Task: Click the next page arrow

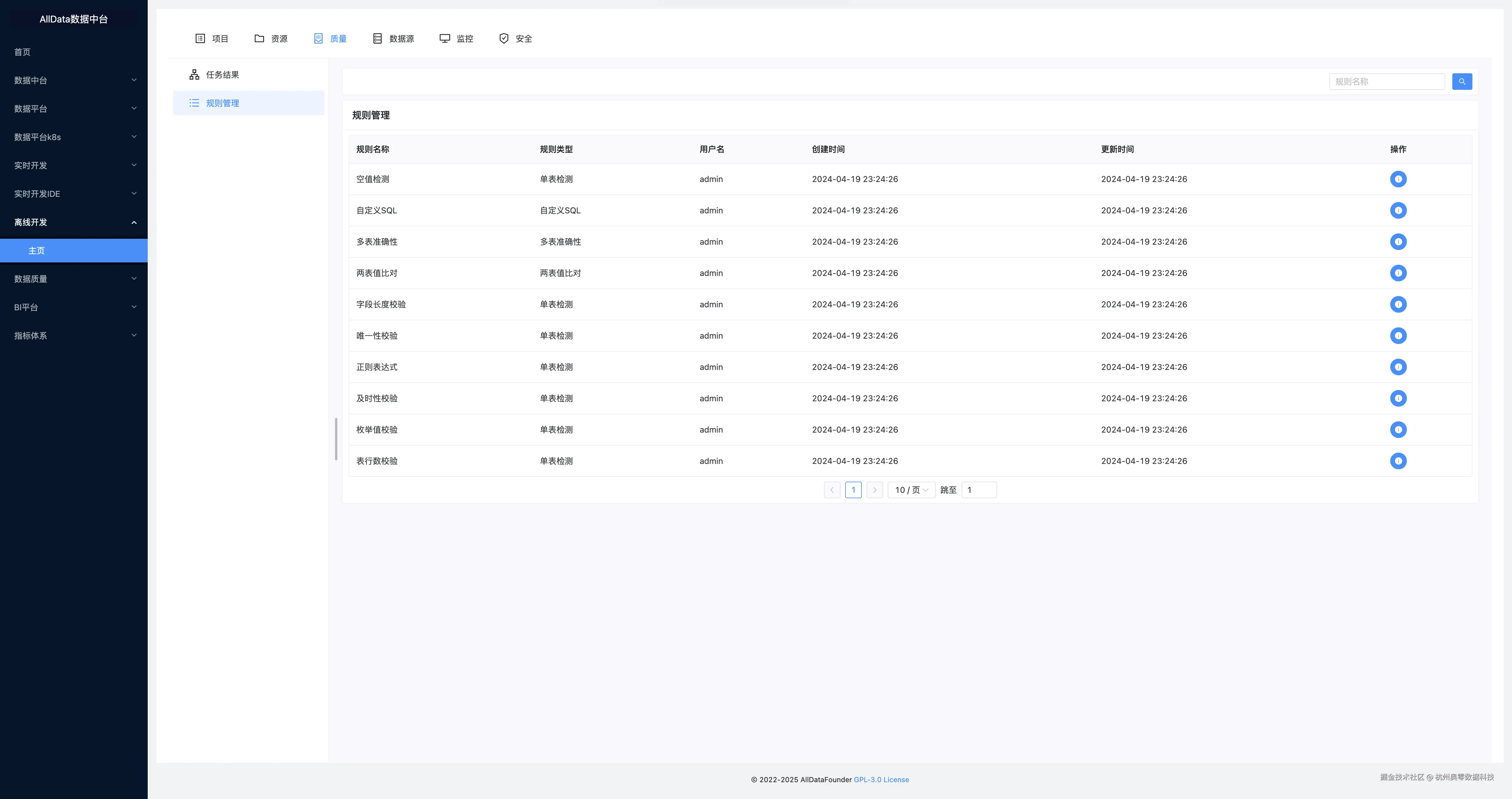Action: point(874,490)
